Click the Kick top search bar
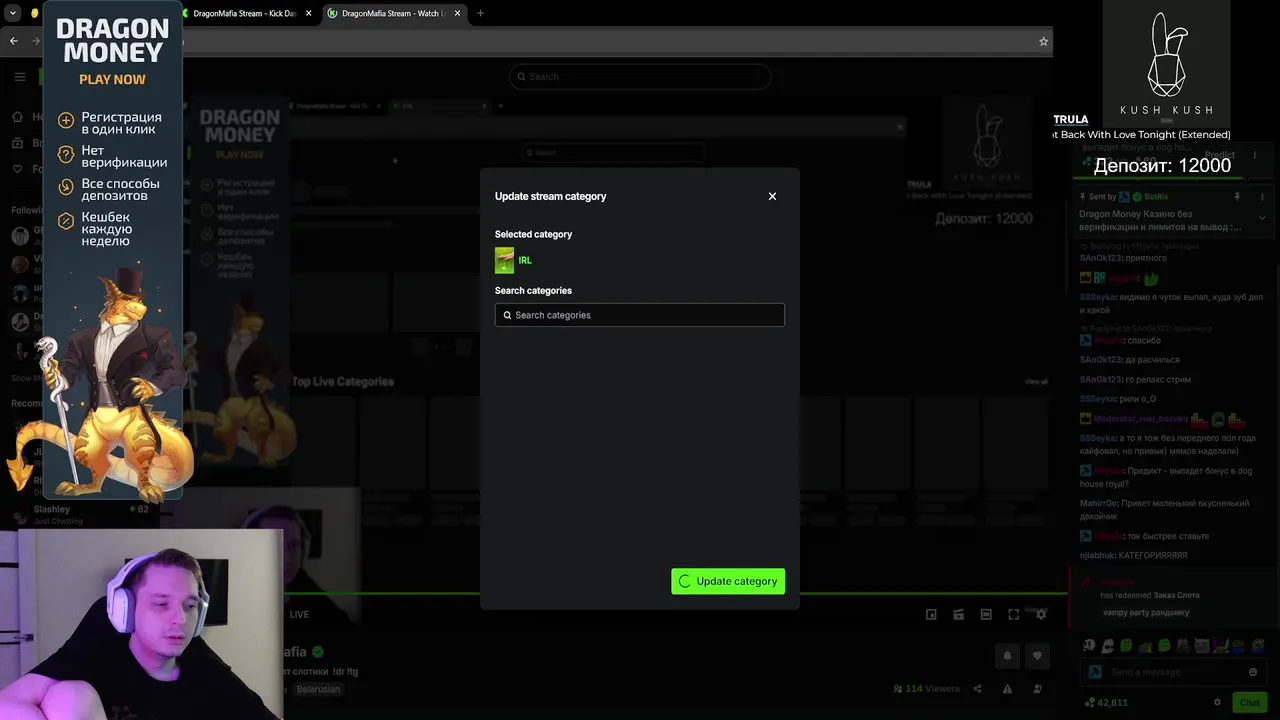The image size is (1280, 720). 640,77
